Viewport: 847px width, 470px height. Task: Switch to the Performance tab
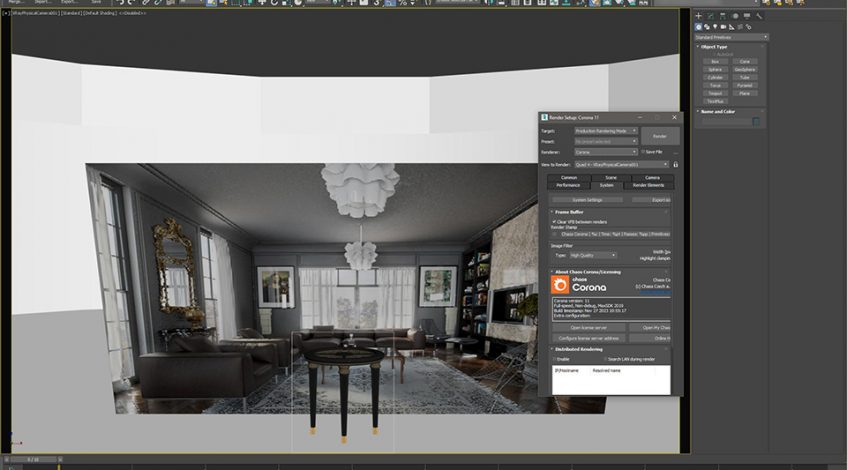(x=568, y=185)
